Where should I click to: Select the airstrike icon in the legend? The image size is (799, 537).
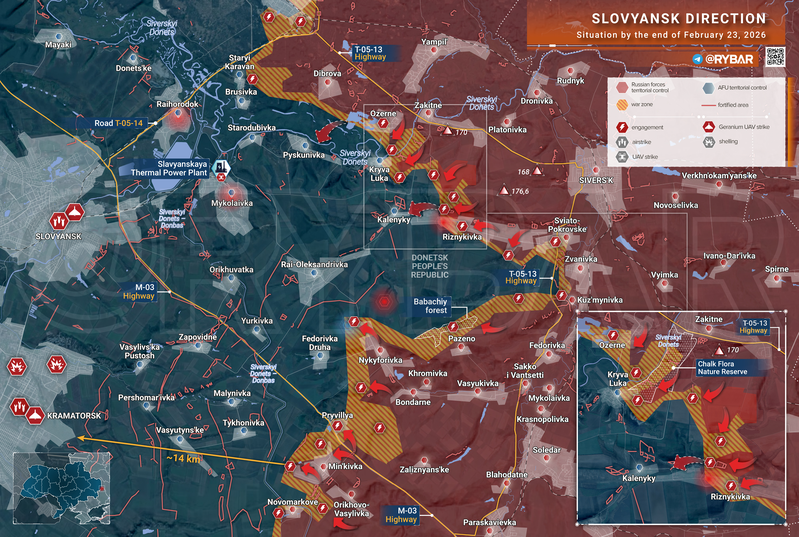click(623, 142)
